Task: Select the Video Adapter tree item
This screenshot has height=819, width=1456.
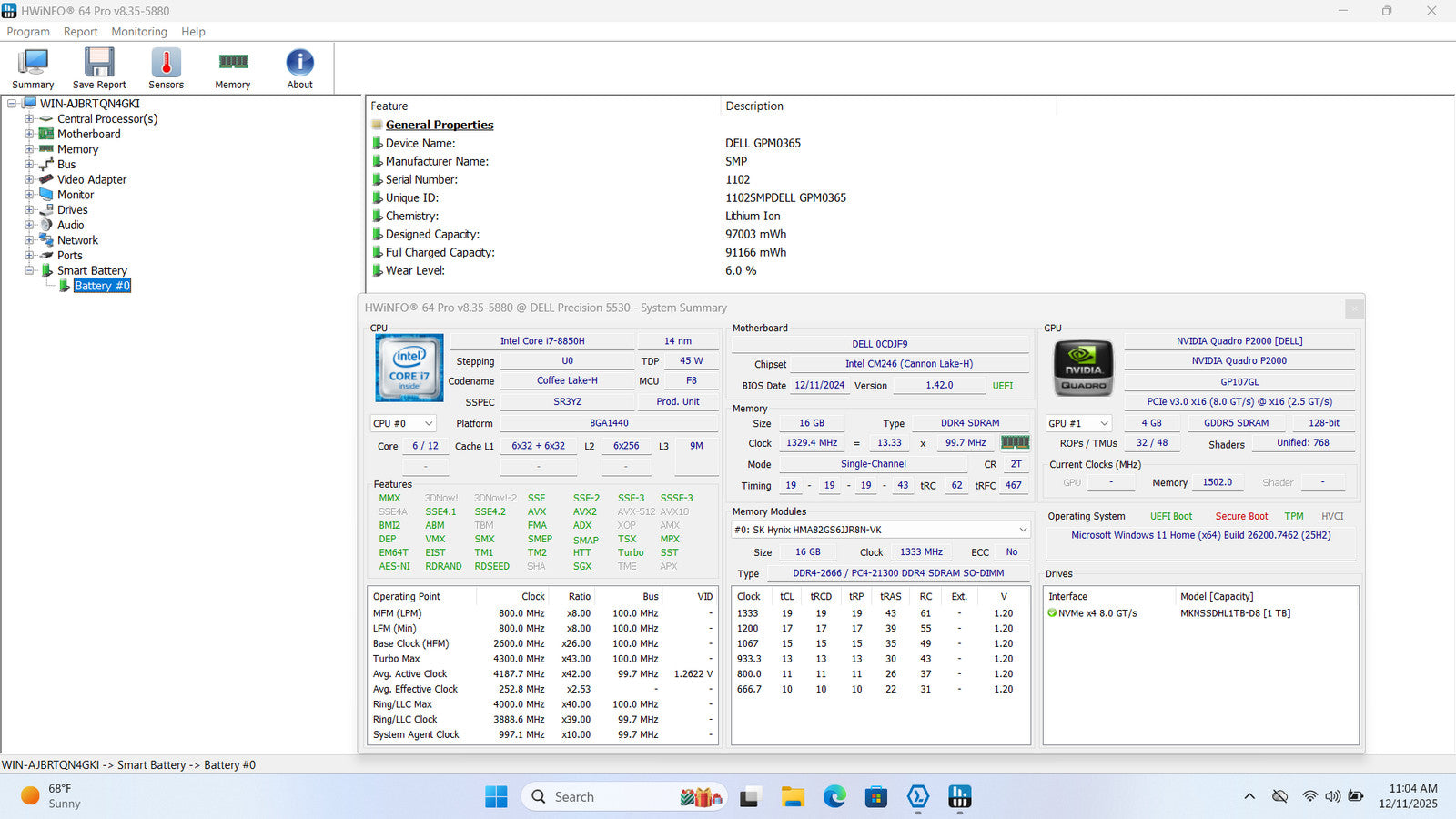Action: coord(92,179)
